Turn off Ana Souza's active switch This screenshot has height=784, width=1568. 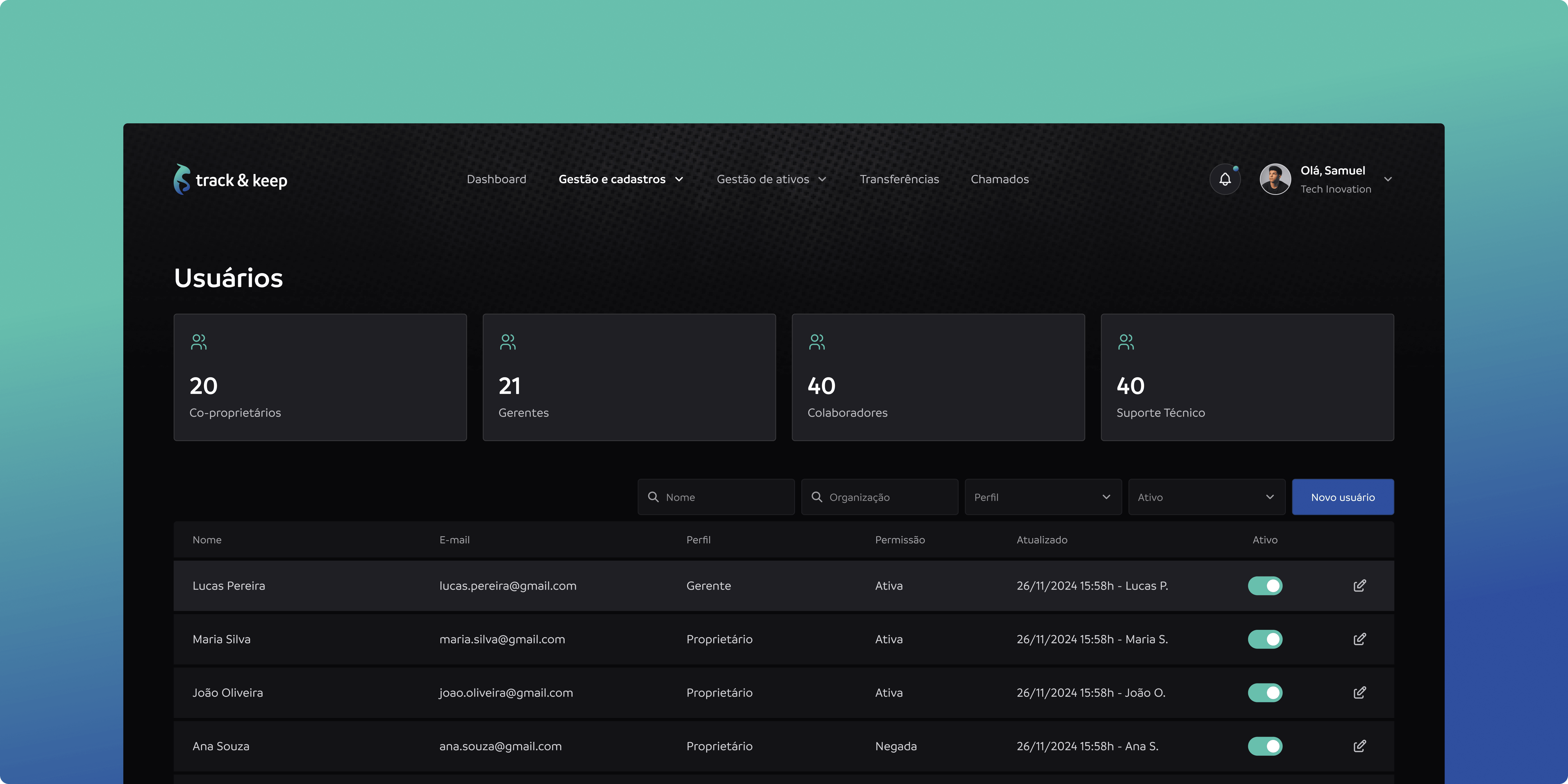tap(1265, 746)
